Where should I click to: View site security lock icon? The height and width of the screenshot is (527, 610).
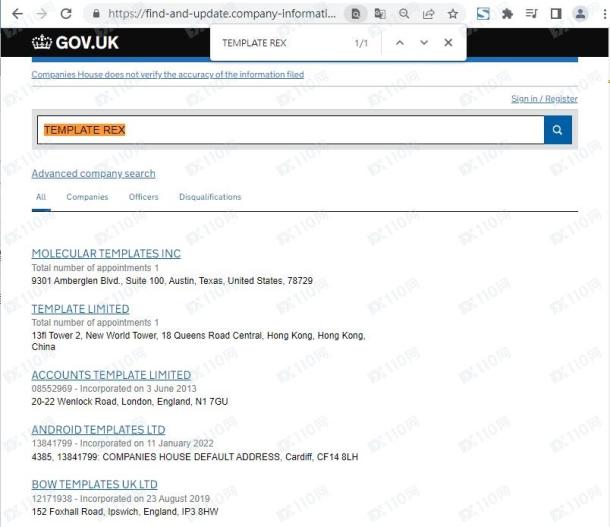pos(96,14)
